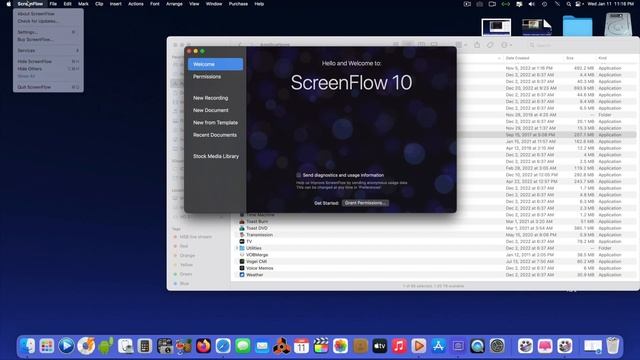Open Trash in the Dock
Screen dimensions: 640x360
point(613,346)
